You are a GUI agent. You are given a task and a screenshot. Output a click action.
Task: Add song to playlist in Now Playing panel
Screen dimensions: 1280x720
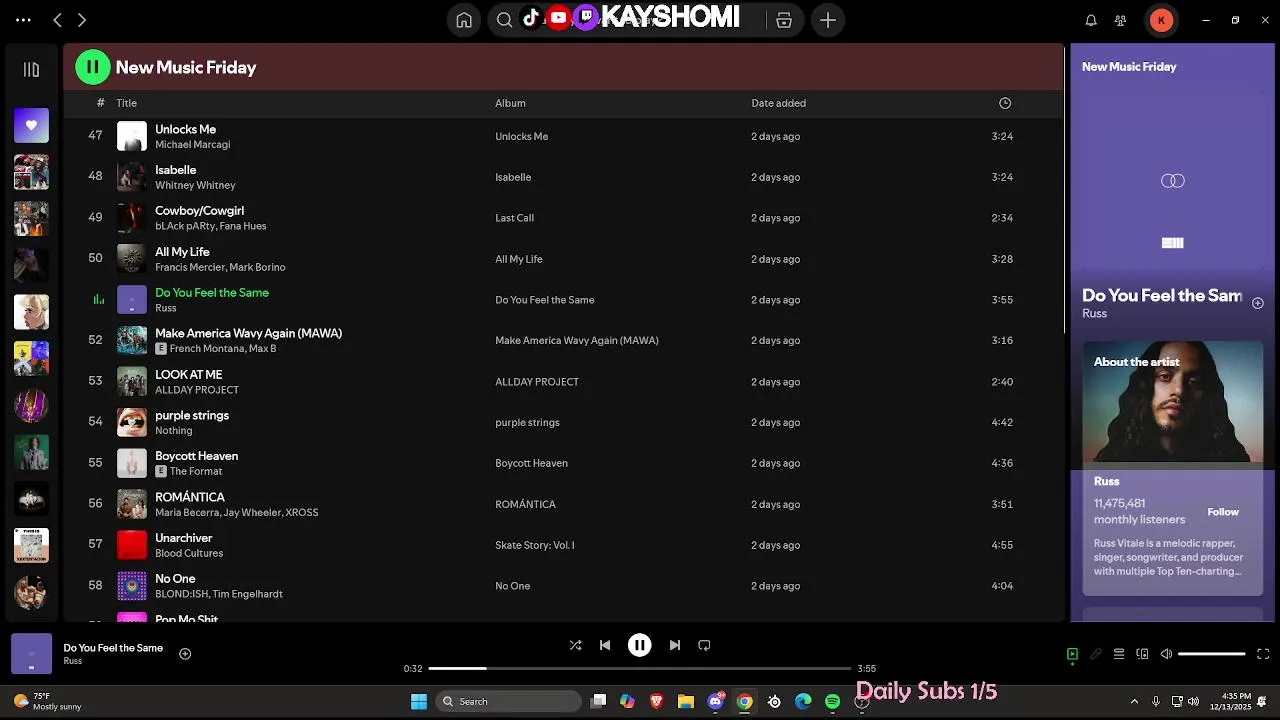(1258, 303)
